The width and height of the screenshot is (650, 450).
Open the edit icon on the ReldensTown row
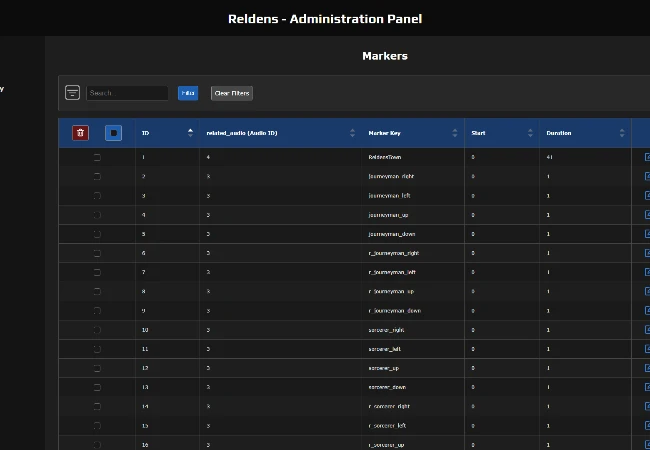tap(647, 157)
